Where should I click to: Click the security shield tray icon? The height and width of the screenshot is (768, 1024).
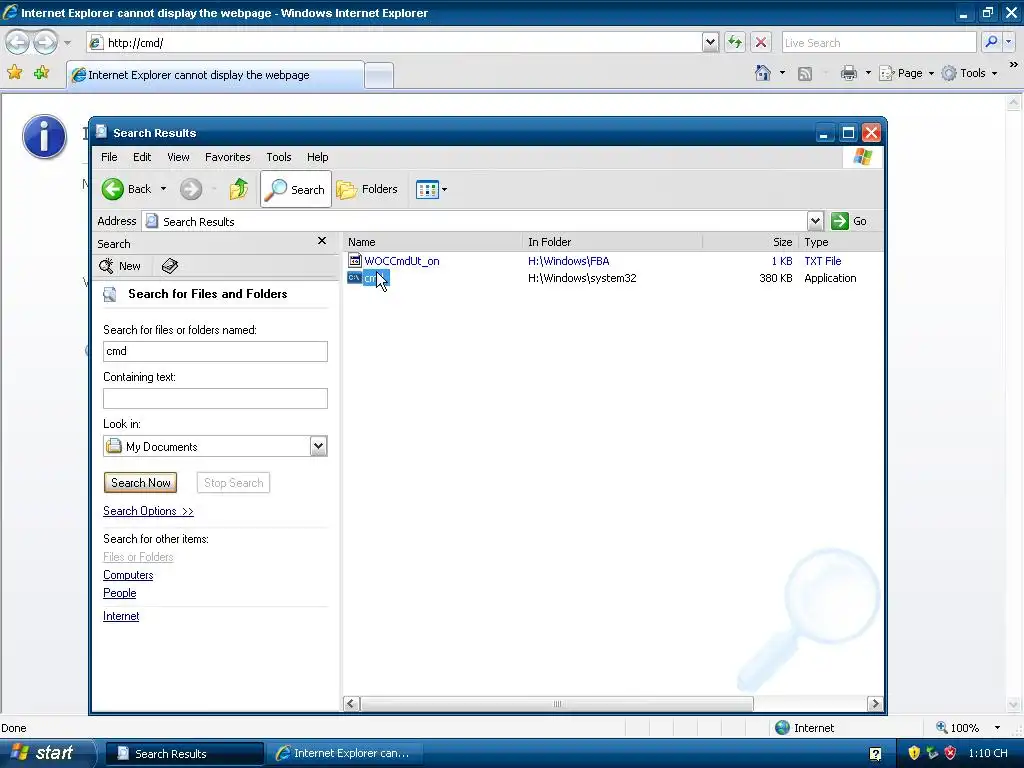tap(914, 753)
